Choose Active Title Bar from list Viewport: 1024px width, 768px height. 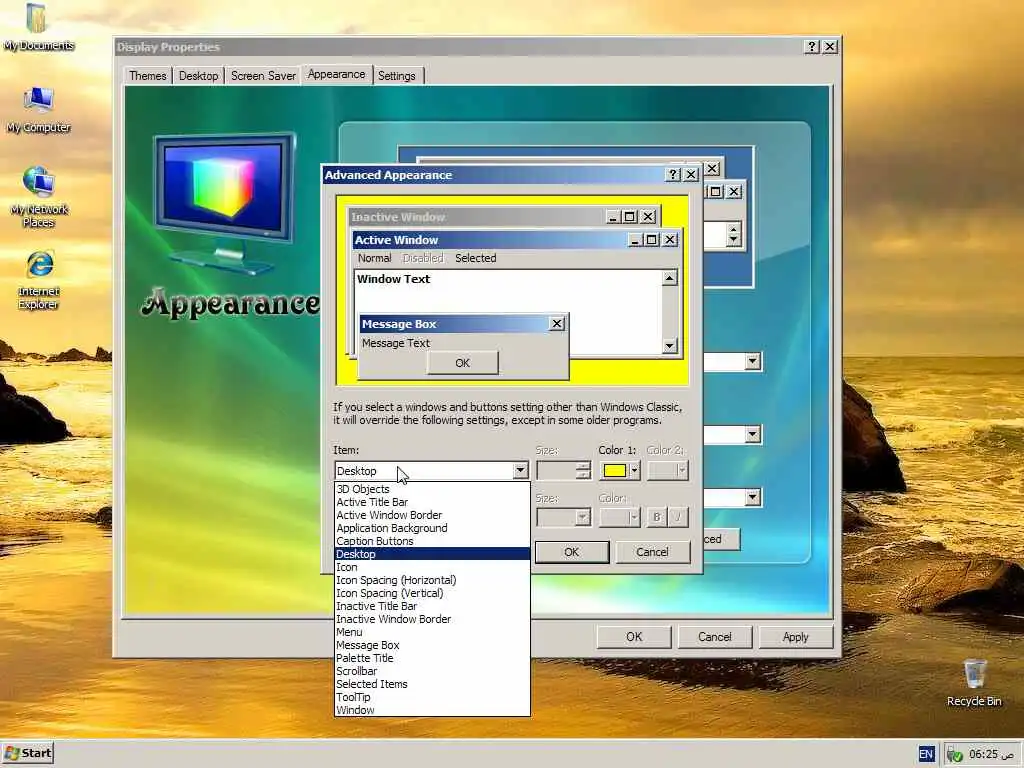[432, 502]
